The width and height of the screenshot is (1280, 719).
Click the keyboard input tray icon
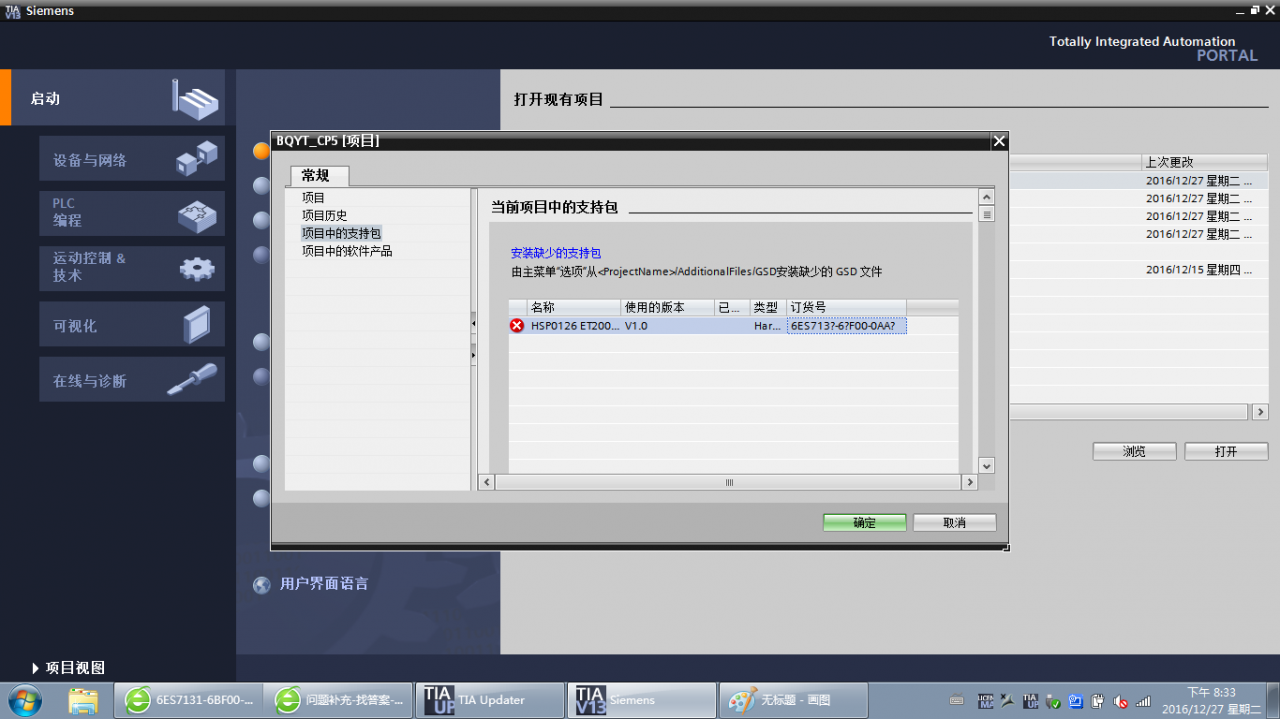click(x=957, y=701)
